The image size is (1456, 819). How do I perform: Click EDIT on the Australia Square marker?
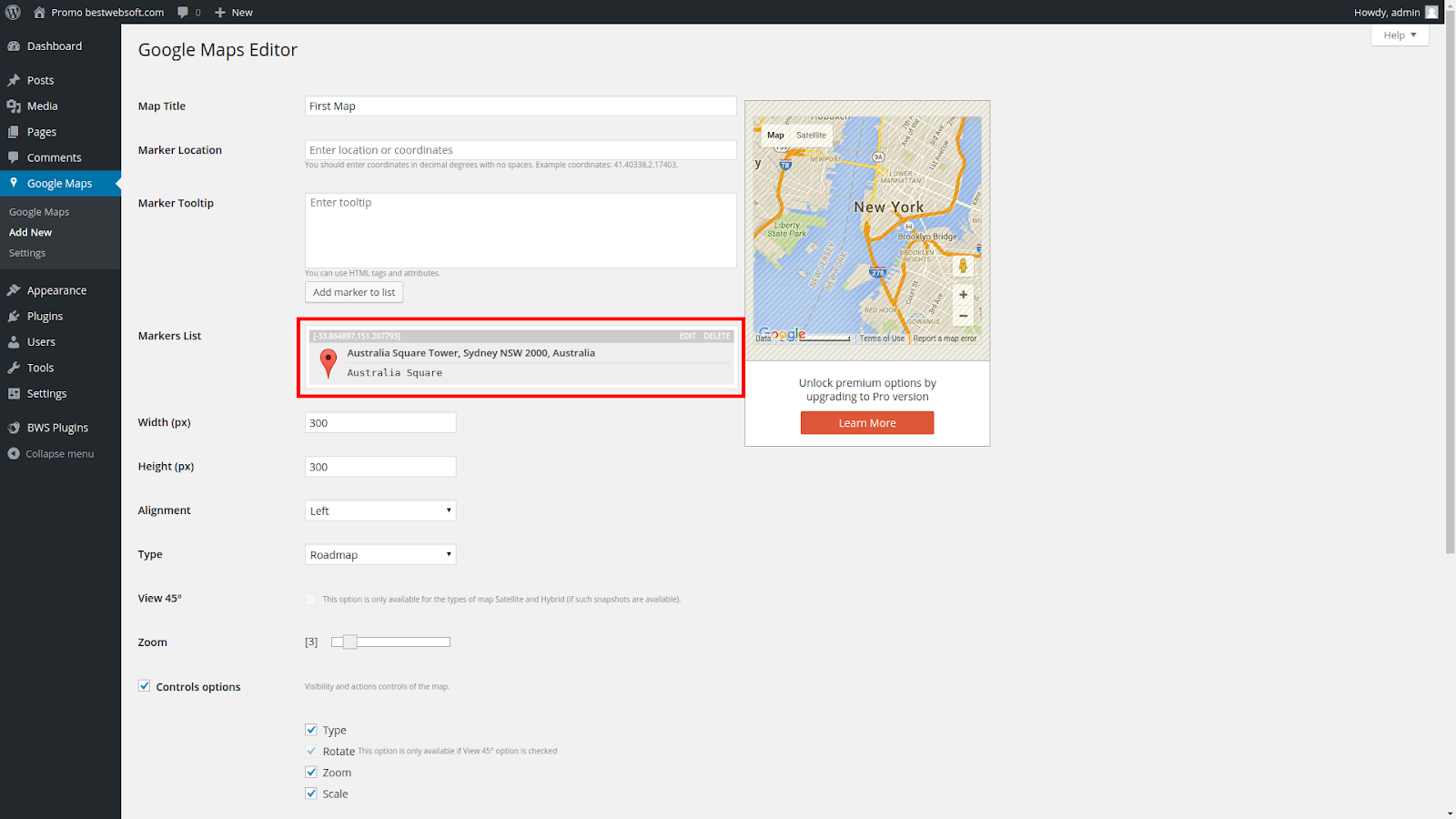tap(687, 336)
